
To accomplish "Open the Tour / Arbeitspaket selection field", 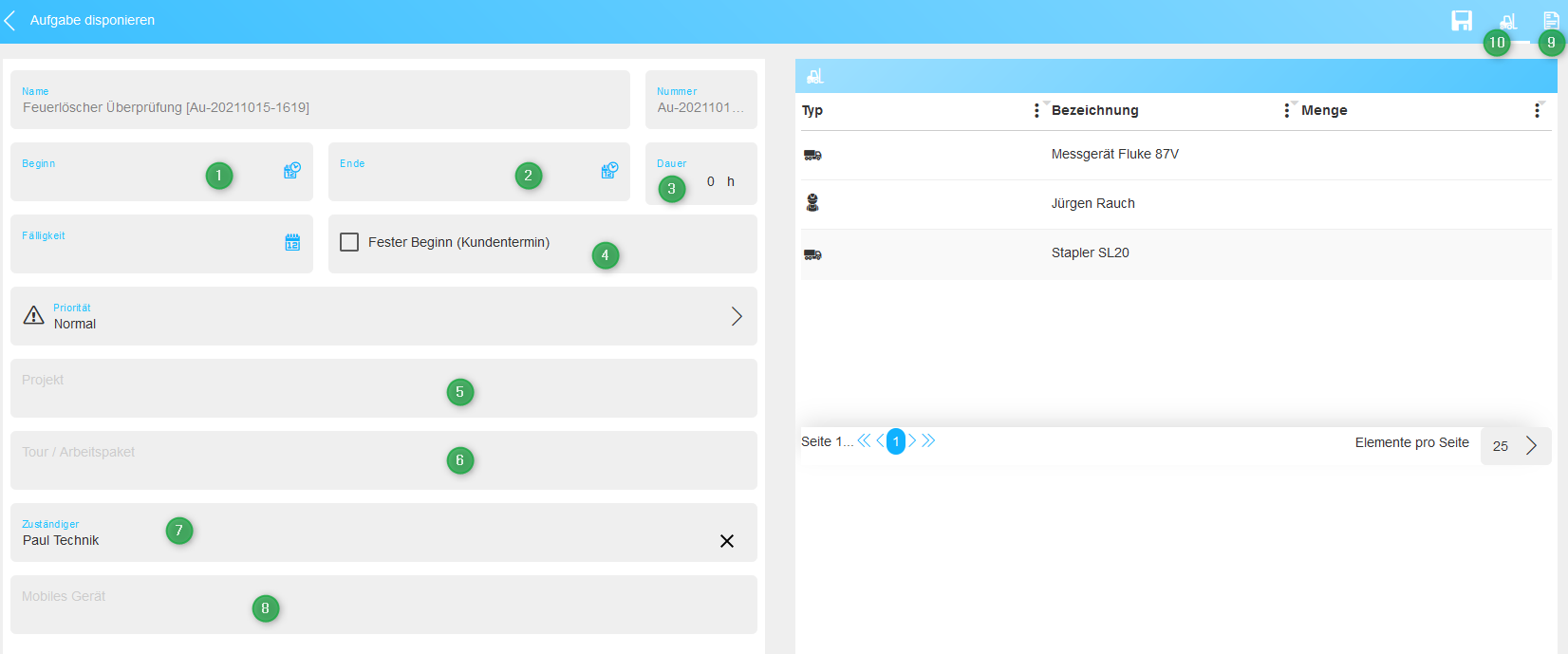I will pos(383,460).
